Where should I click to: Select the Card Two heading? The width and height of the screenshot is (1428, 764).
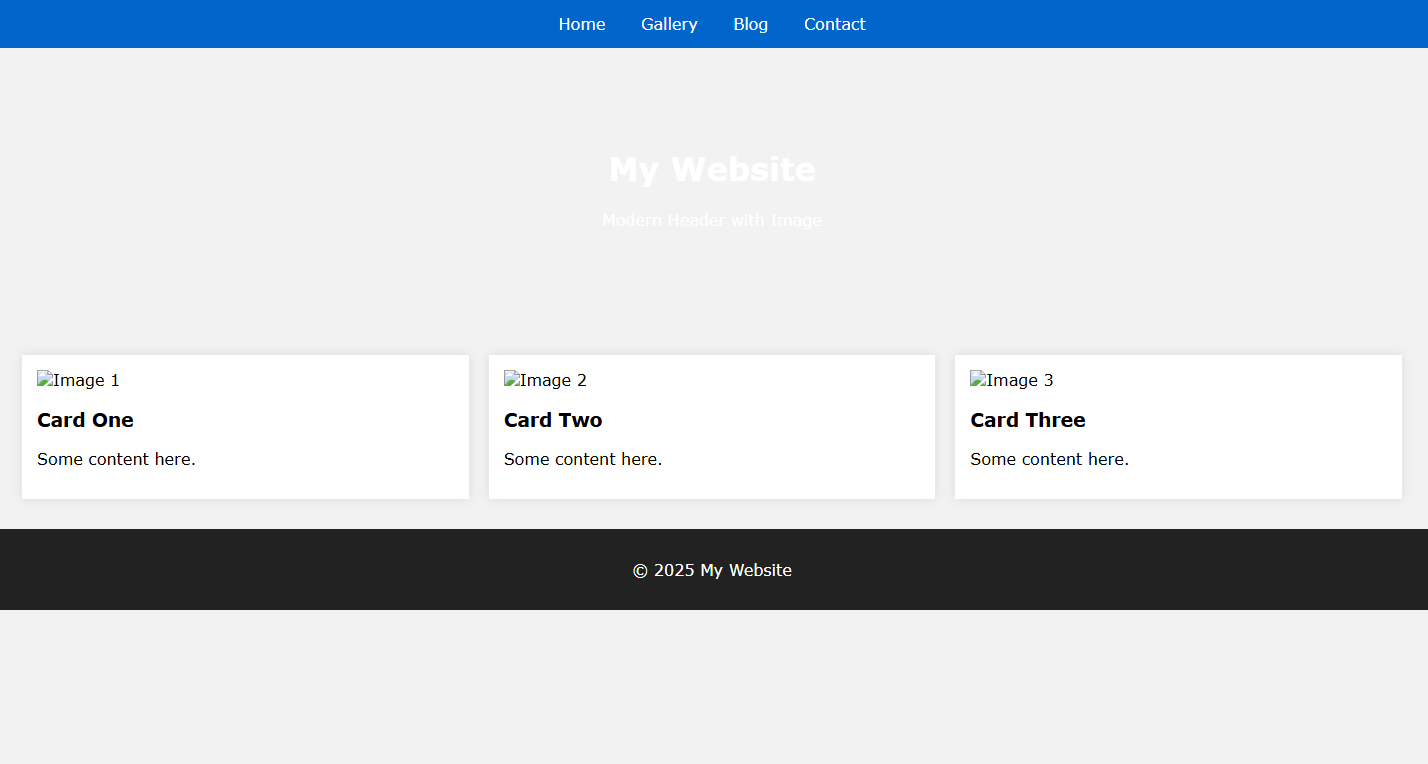coord(553,420)
